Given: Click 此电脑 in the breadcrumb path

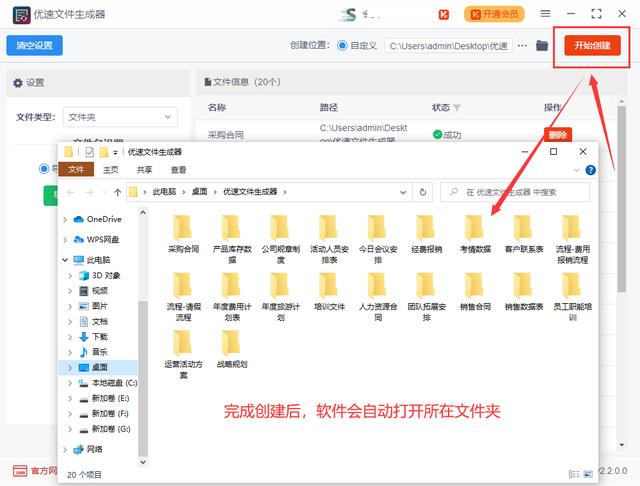Looking at the screenshot, I should [164, 192].
